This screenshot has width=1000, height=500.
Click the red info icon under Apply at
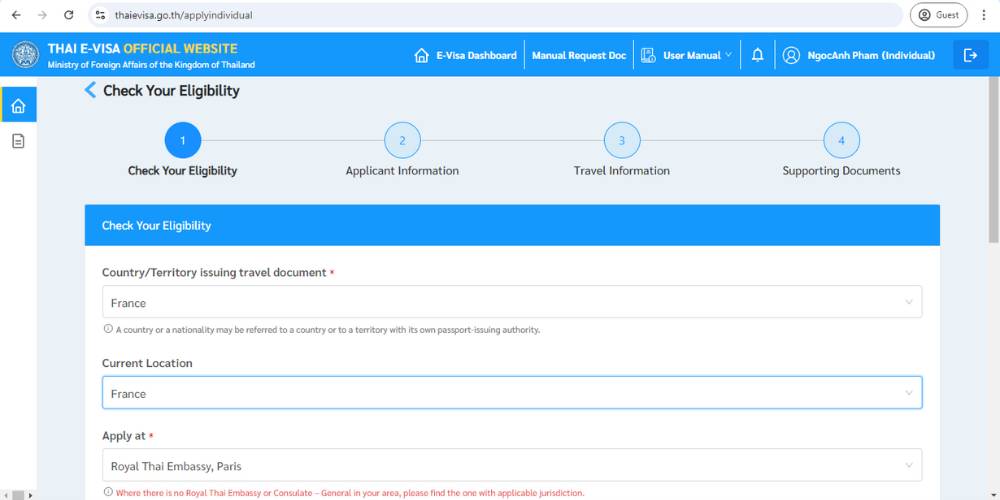108,492
